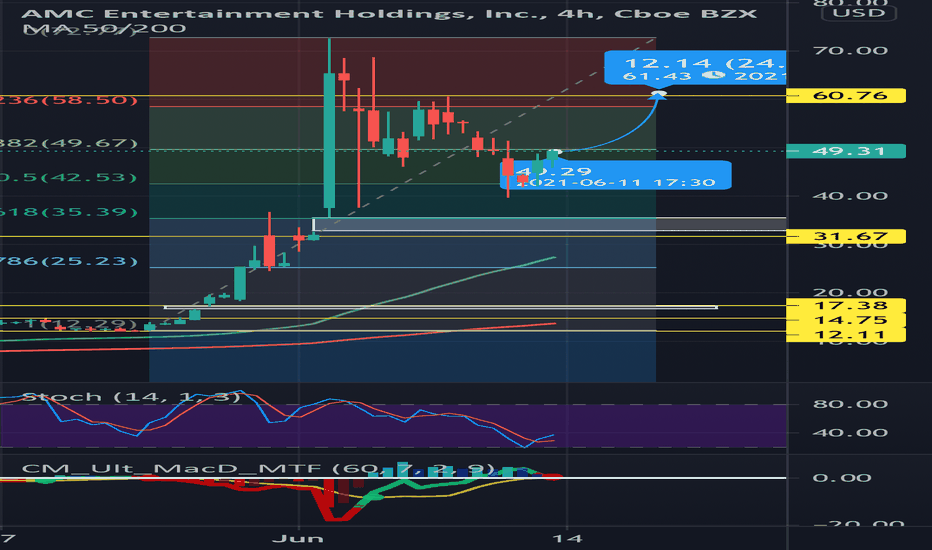Click the yellow 60.76 price label

pyautogui.click(x=846, y=95)
